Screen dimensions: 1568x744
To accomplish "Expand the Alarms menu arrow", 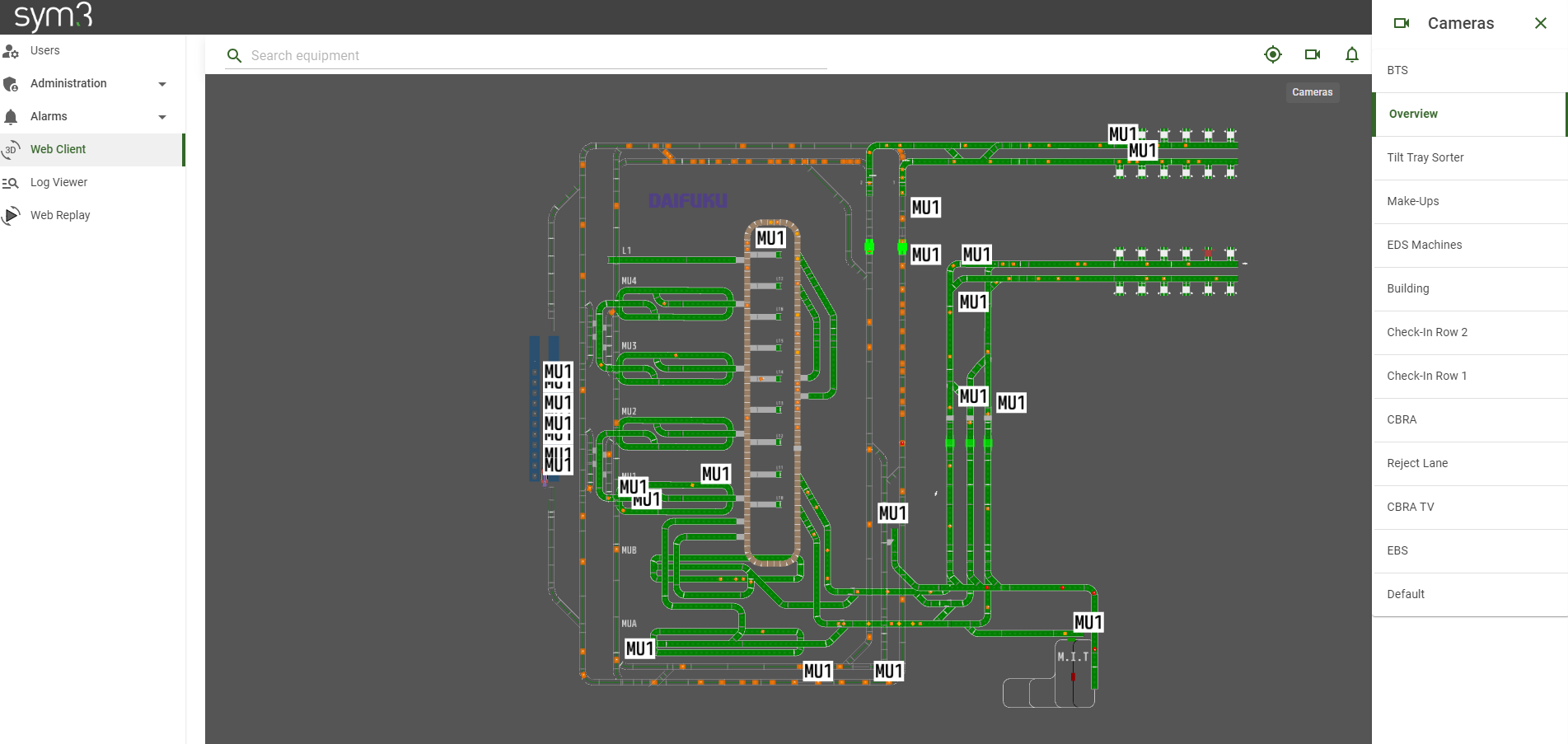I will click(x=162, y=117).
